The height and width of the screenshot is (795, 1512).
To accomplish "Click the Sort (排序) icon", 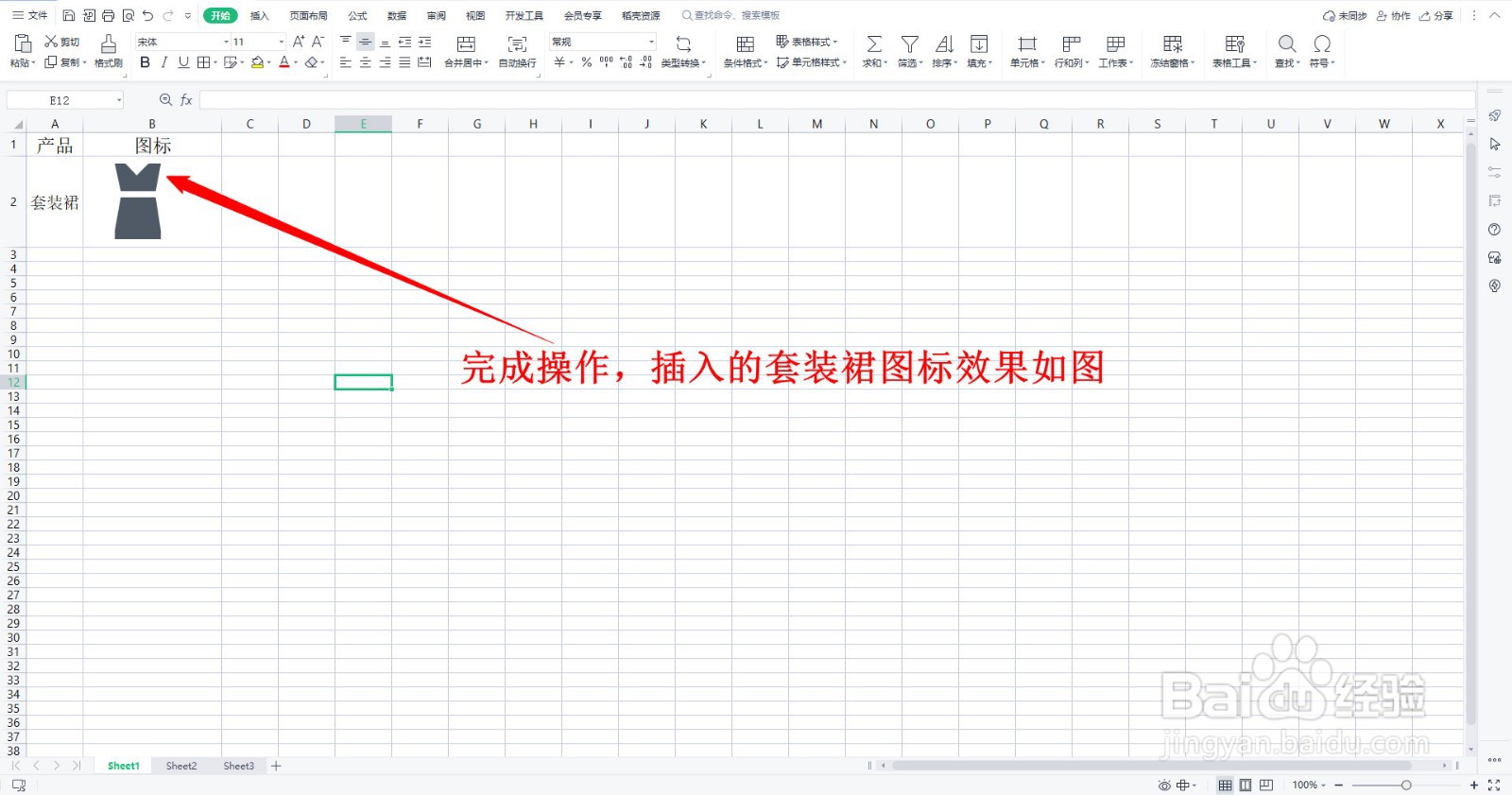I will point(944,43).
